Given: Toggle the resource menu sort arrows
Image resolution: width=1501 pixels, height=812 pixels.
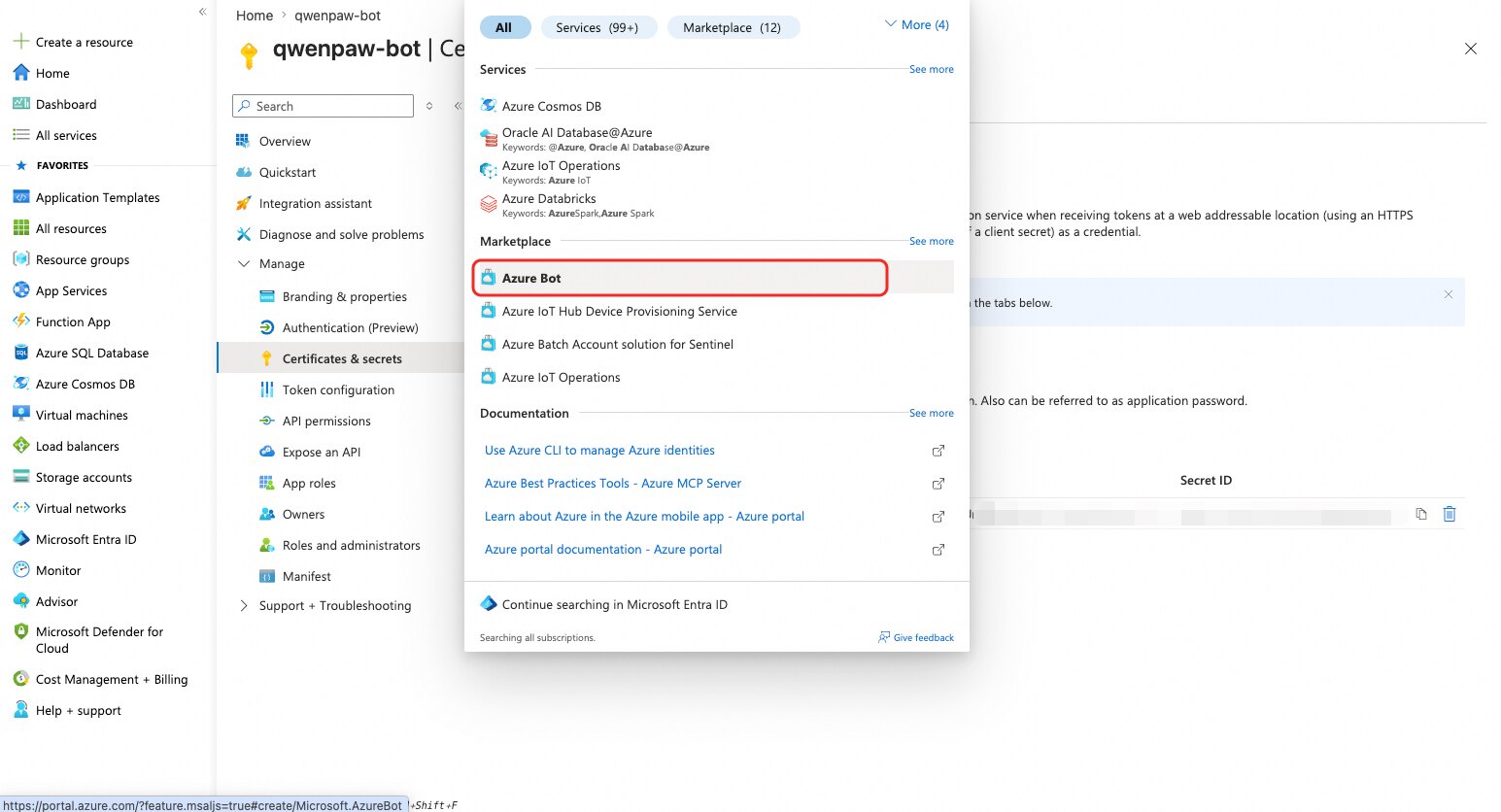Looking at the screenshot, I should [429, 106].
